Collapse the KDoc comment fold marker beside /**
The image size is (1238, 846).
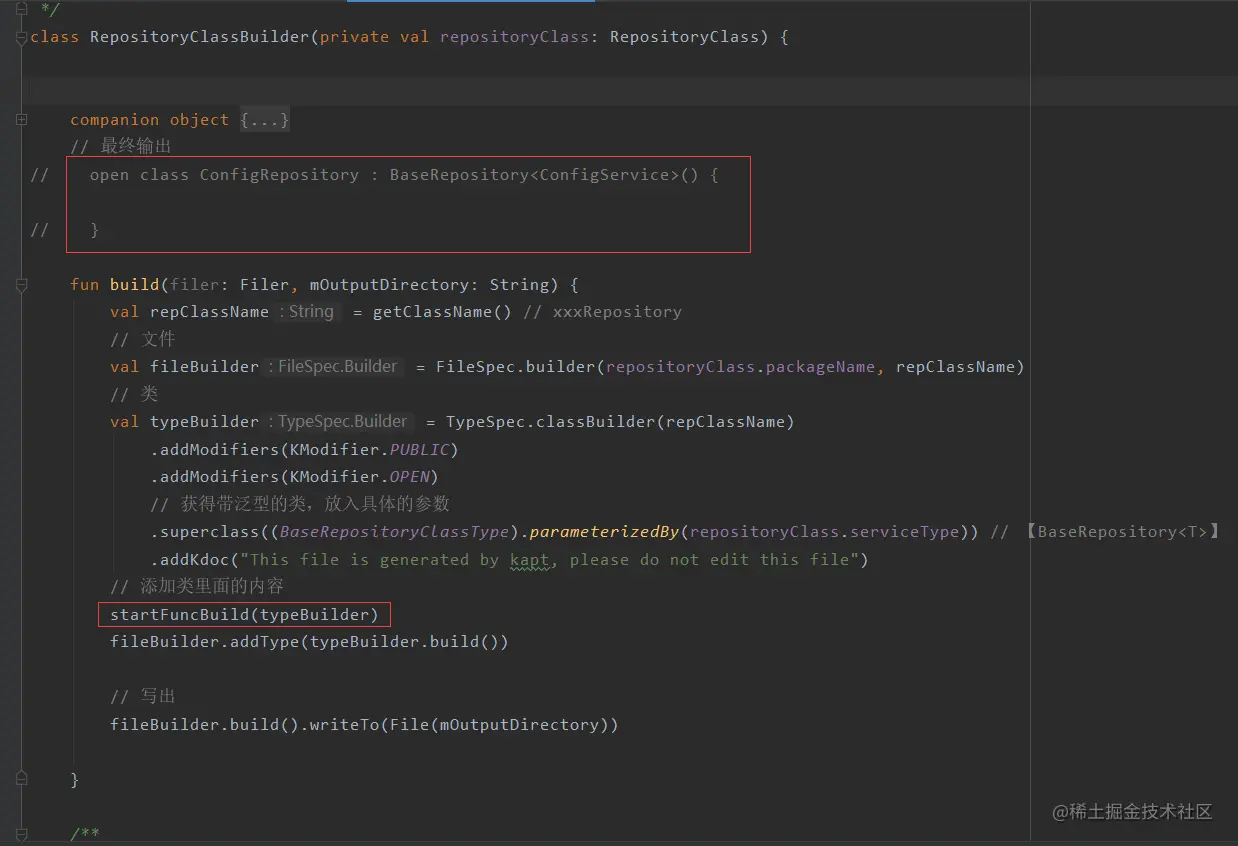click(x=21, y=834)
